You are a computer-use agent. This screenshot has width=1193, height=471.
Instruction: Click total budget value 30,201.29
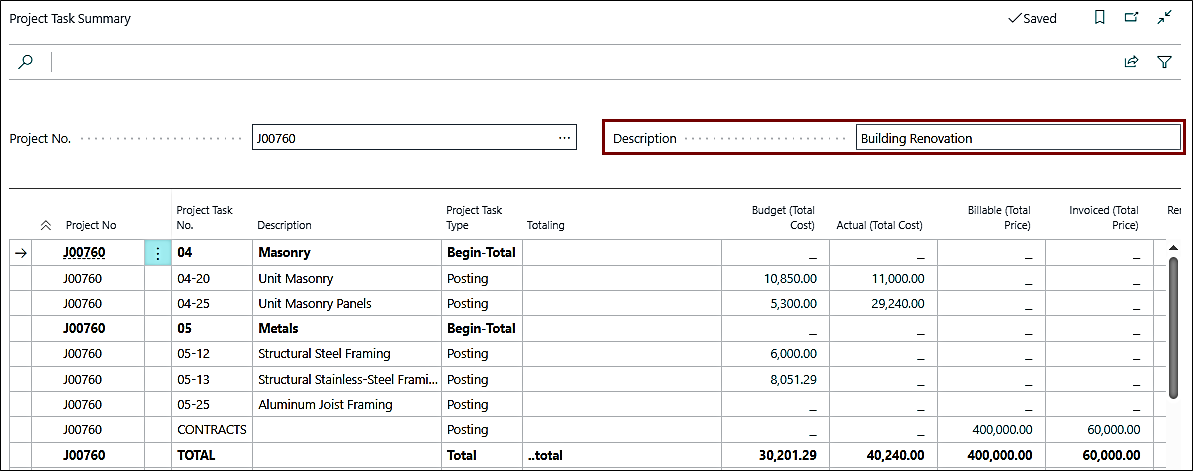788,455
